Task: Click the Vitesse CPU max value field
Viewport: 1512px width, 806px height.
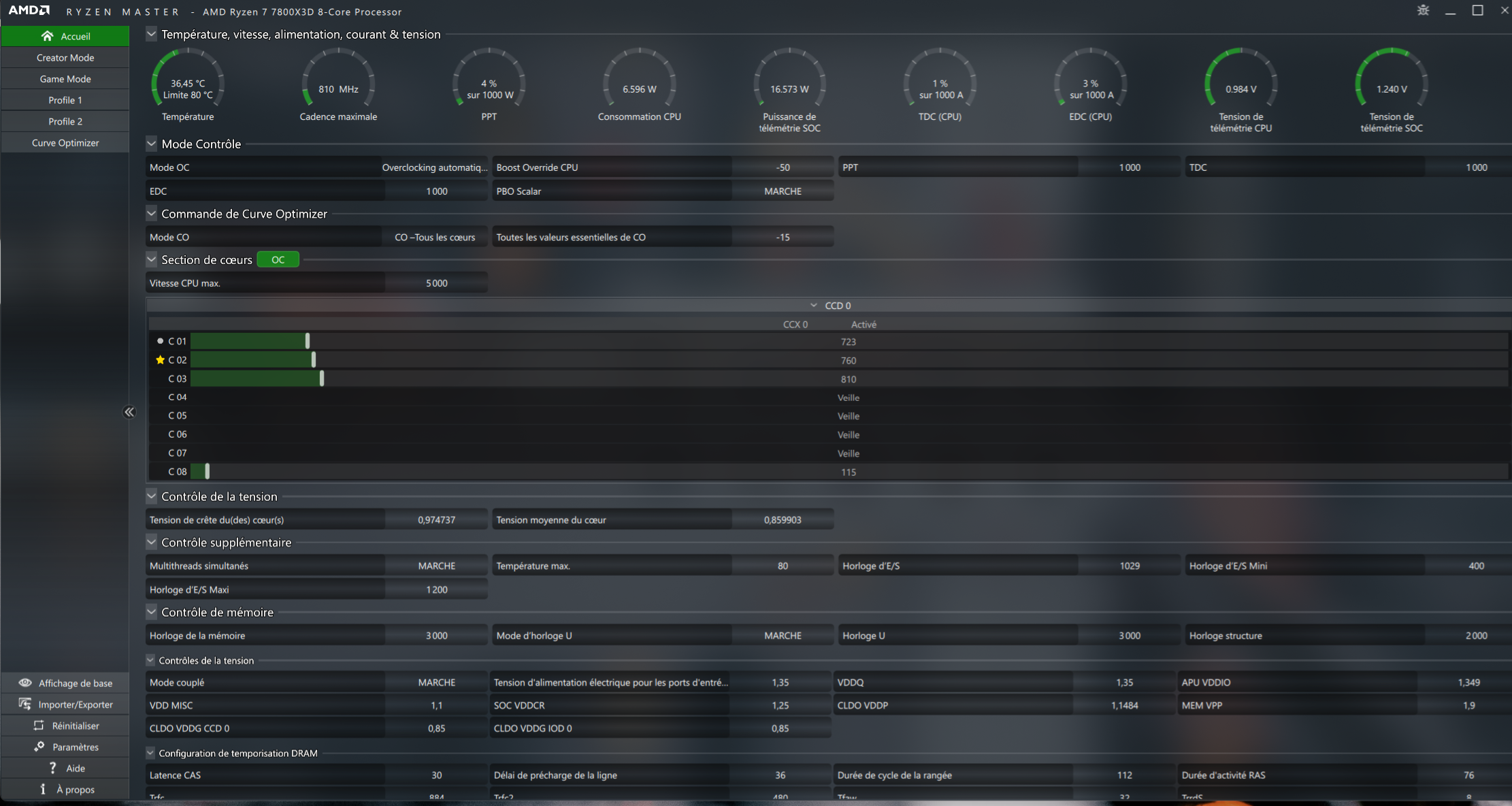Action: point(436,283)
